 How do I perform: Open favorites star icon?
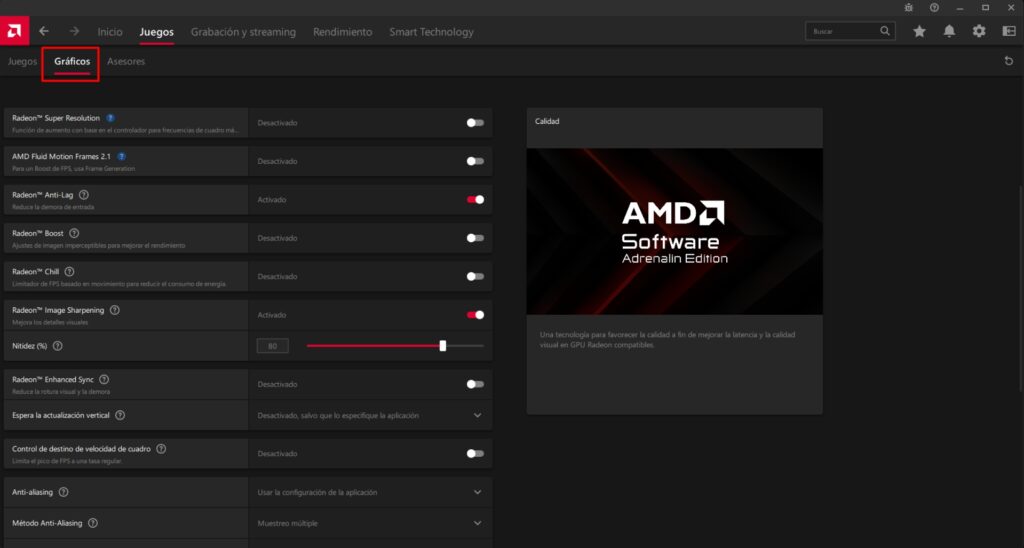click(x=919, y=31)
